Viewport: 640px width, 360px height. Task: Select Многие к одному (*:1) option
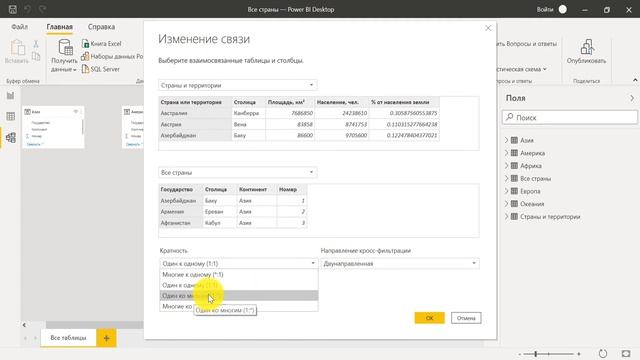click(239, 275)
